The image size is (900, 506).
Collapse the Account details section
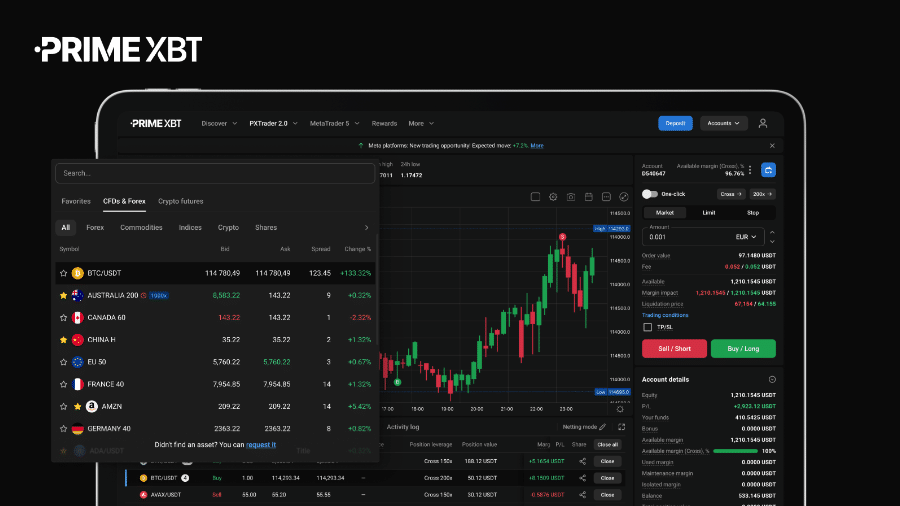pyautogui.click(x=772, y=380)
